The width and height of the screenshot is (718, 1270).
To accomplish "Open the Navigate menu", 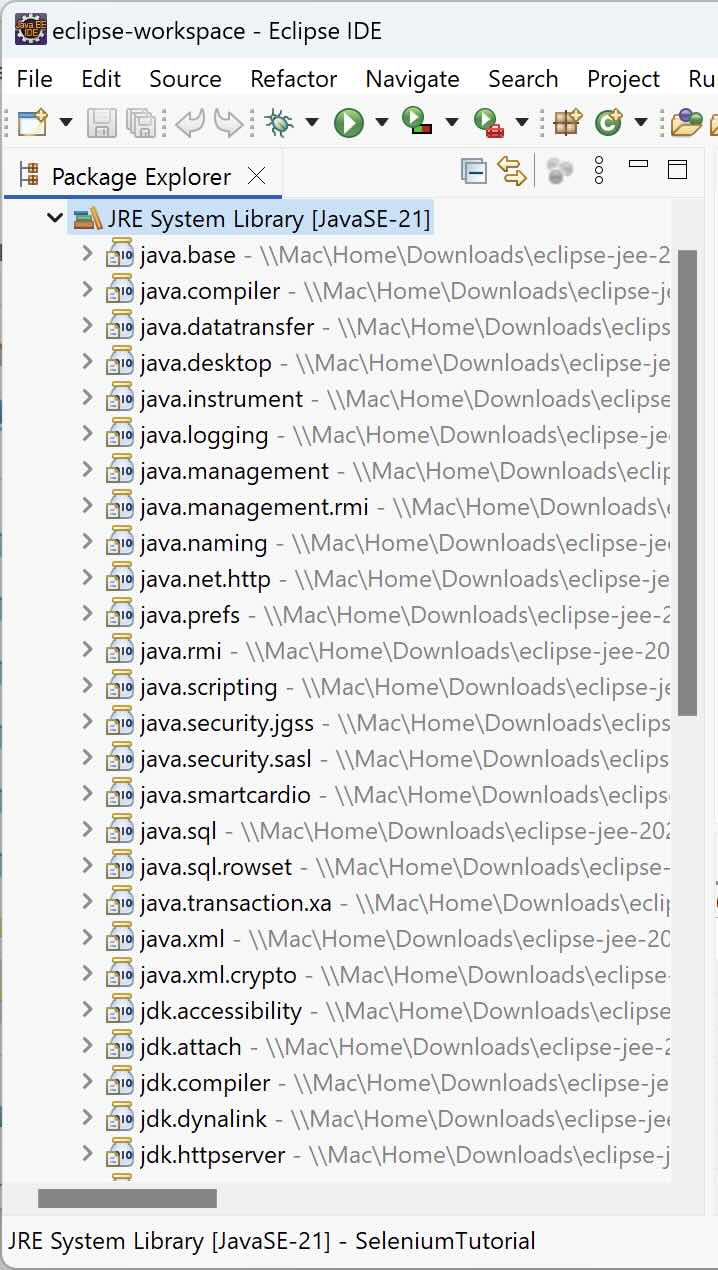I will point(412,79).
